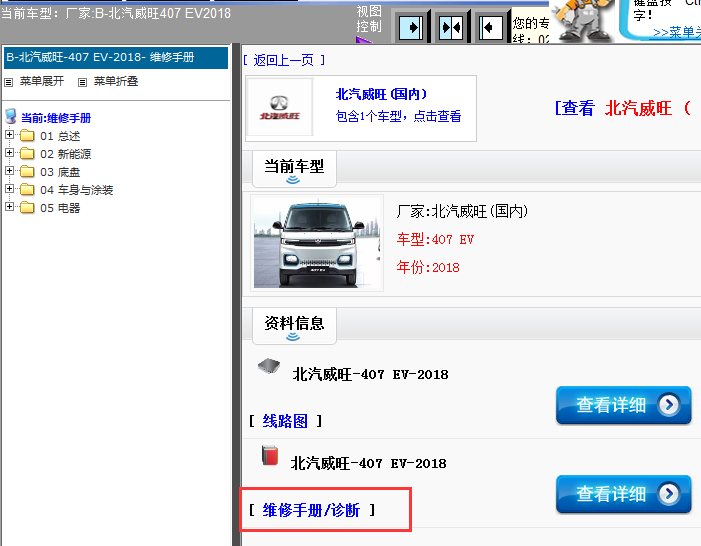Open the 北汽威旺 (国内) brand link
Screen dimensions: 701x546
coord(381,94)
